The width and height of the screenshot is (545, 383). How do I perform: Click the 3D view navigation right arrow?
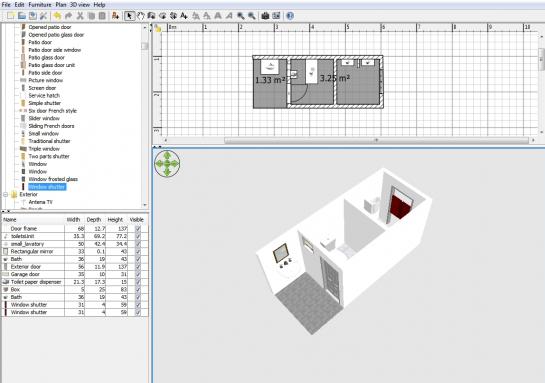coord(175,163)
